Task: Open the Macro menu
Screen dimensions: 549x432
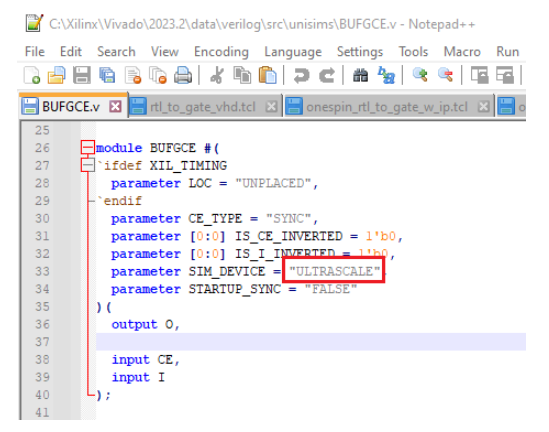Action: [462, 52]
